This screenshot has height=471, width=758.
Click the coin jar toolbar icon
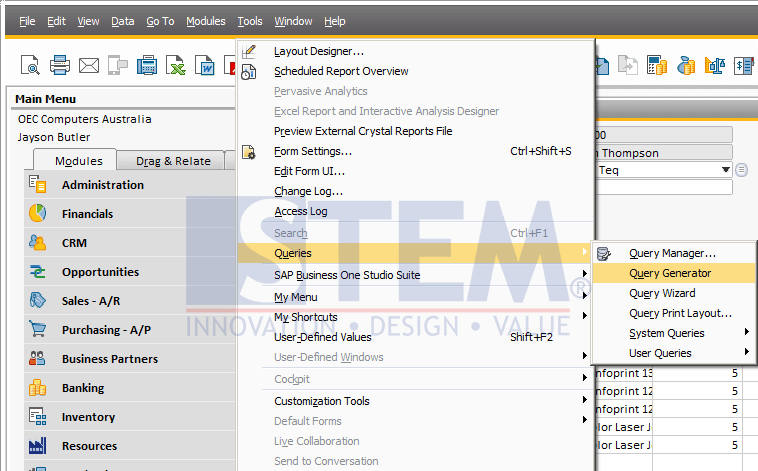click(686, 65)
